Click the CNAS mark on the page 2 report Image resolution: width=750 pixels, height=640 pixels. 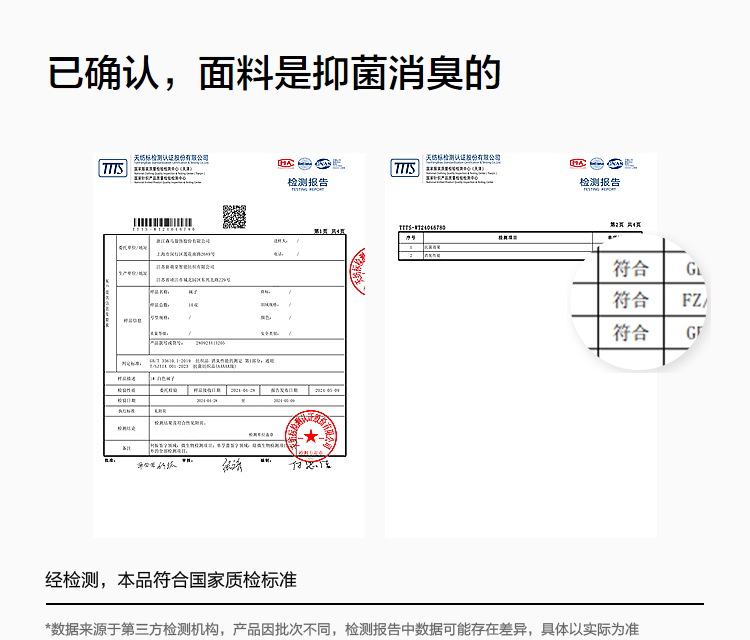[x=615, y=164]
